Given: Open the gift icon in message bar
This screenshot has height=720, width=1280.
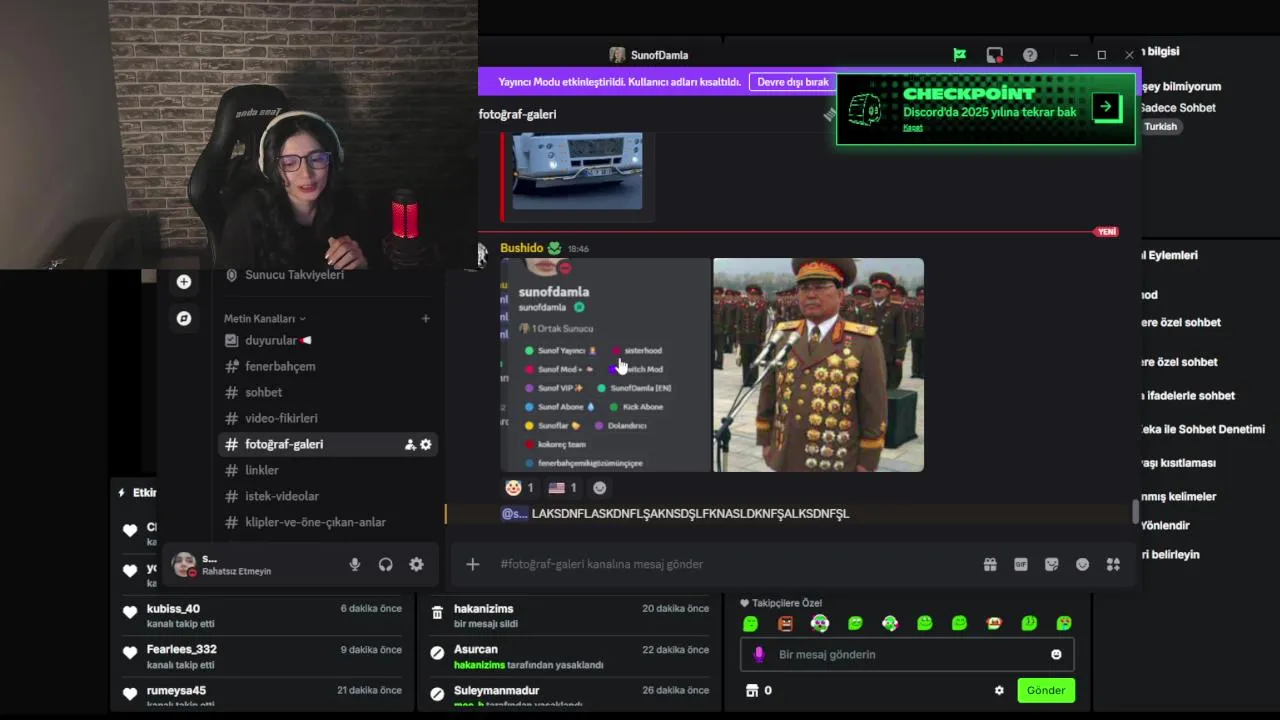Looking at the screenshot, I should (990, 564).
